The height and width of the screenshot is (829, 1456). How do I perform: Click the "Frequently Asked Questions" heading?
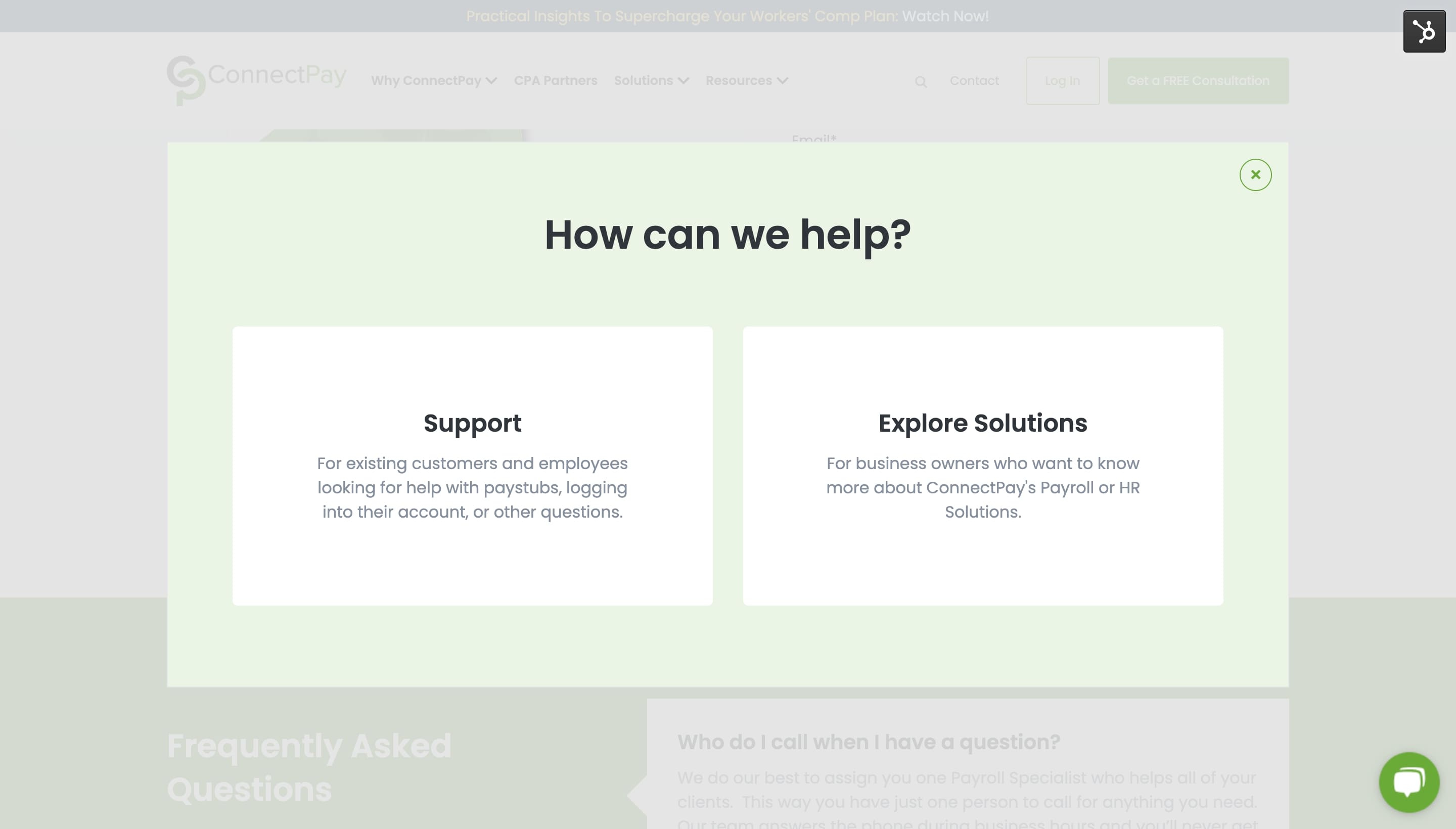[309, 767]
